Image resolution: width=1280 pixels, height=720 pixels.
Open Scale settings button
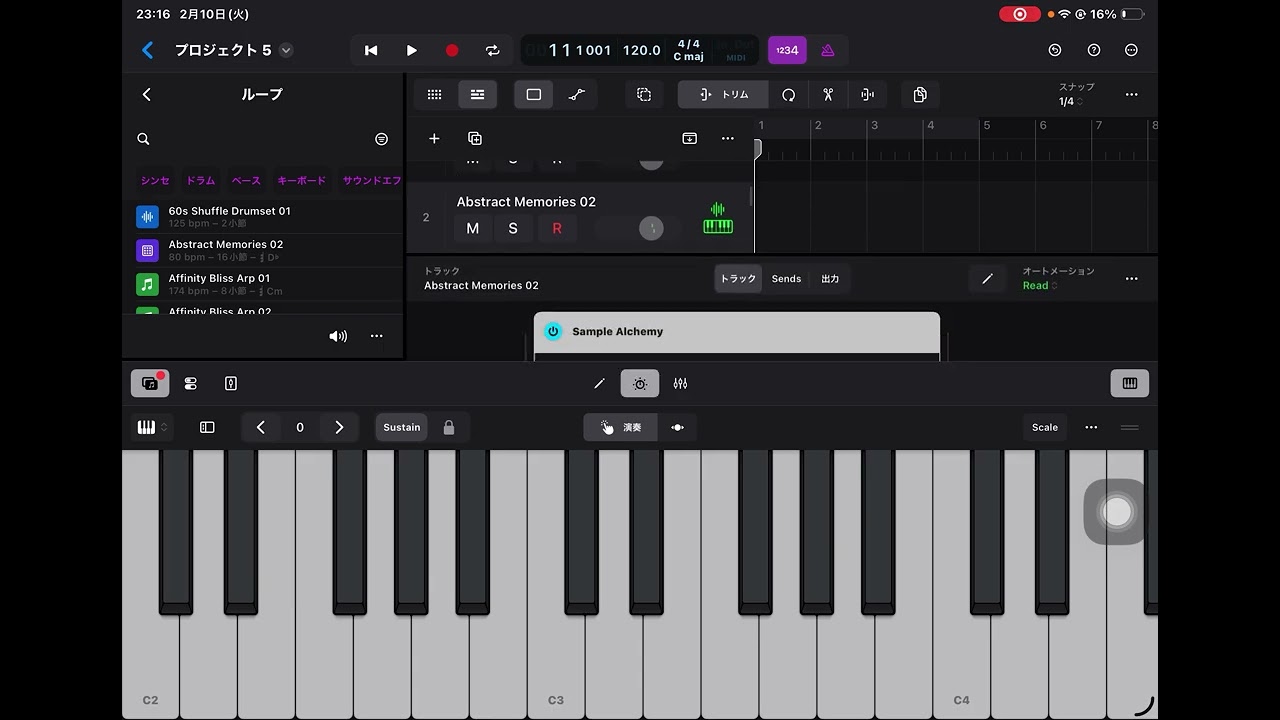click(1045, 427)
